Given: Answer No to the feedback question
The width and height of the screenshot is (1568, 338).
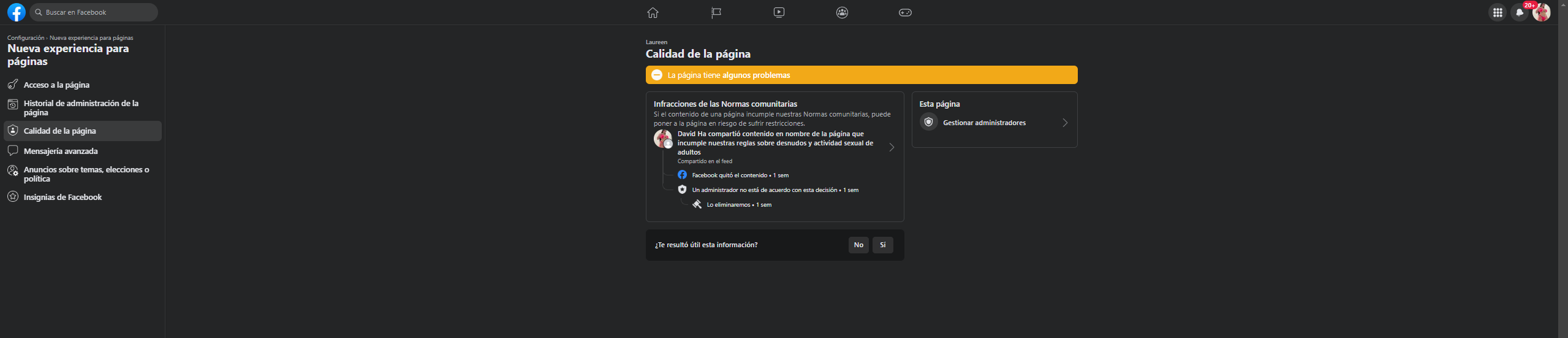Looking at the screenshot, I should (x=858, y=245).
